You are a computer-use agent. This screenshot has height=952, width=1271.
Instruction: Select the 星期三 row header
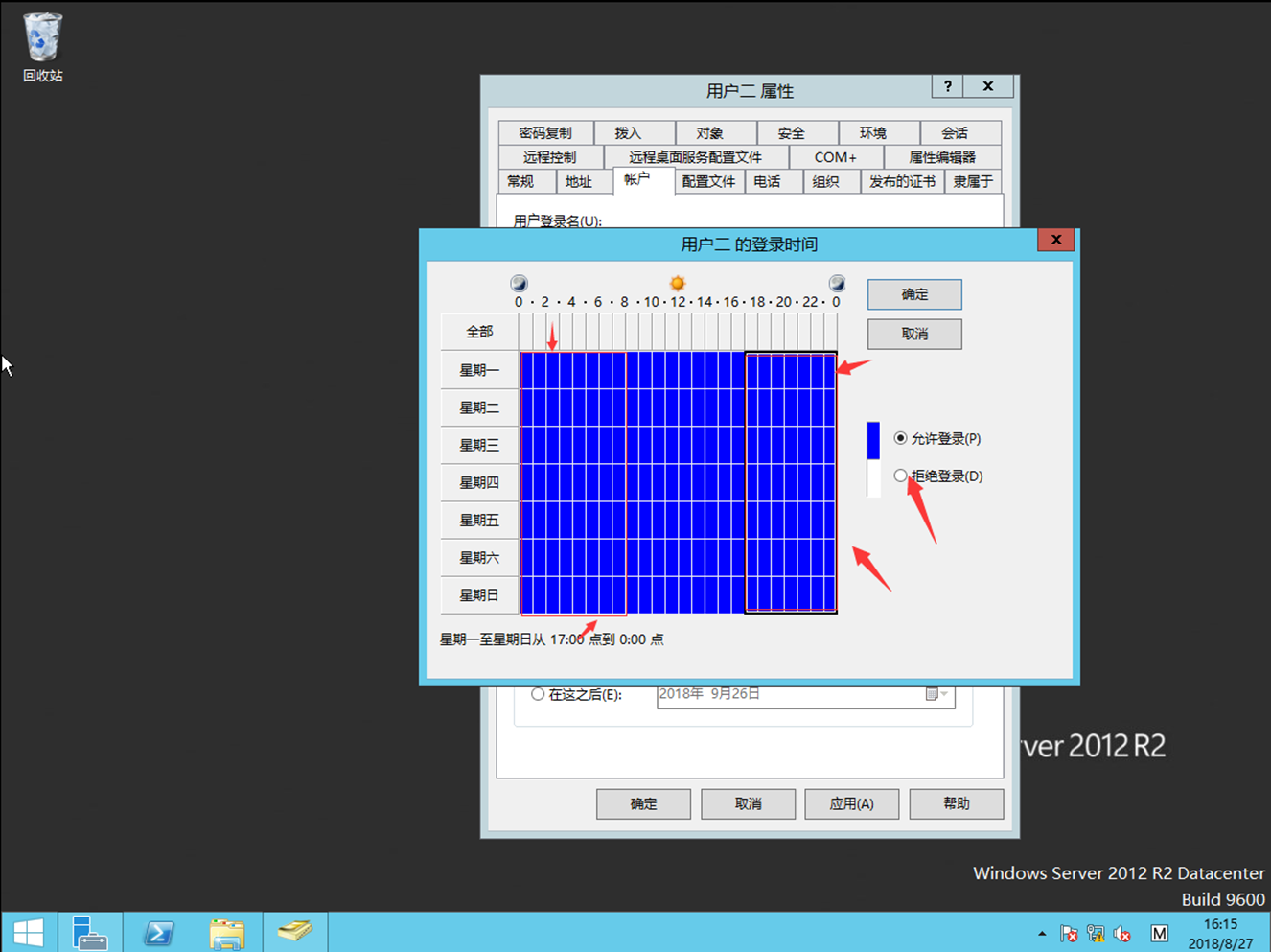479,445
